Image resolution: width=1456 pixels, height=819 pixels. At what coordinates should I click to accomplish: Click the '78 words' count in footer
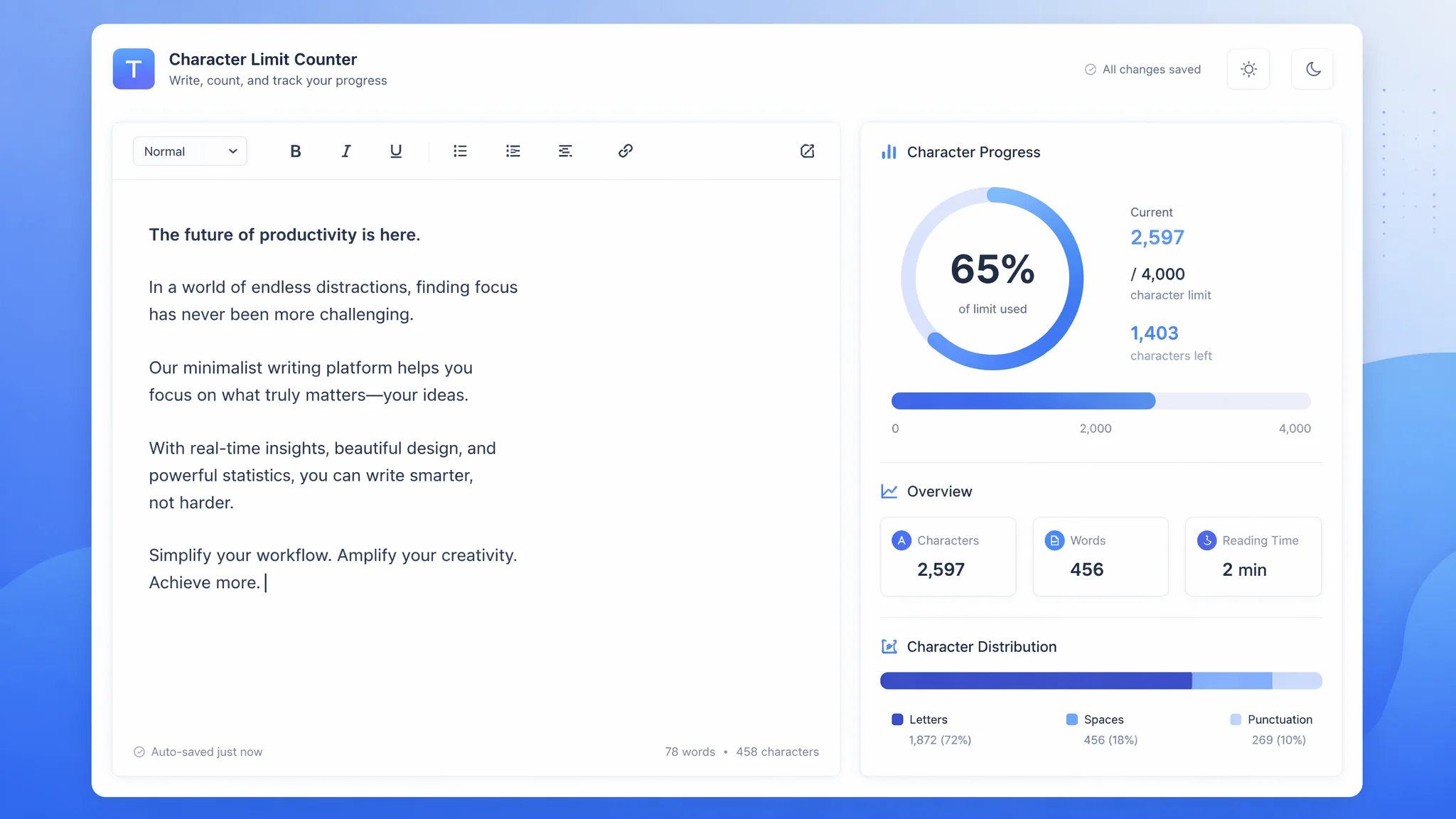[x=690, y=752]
